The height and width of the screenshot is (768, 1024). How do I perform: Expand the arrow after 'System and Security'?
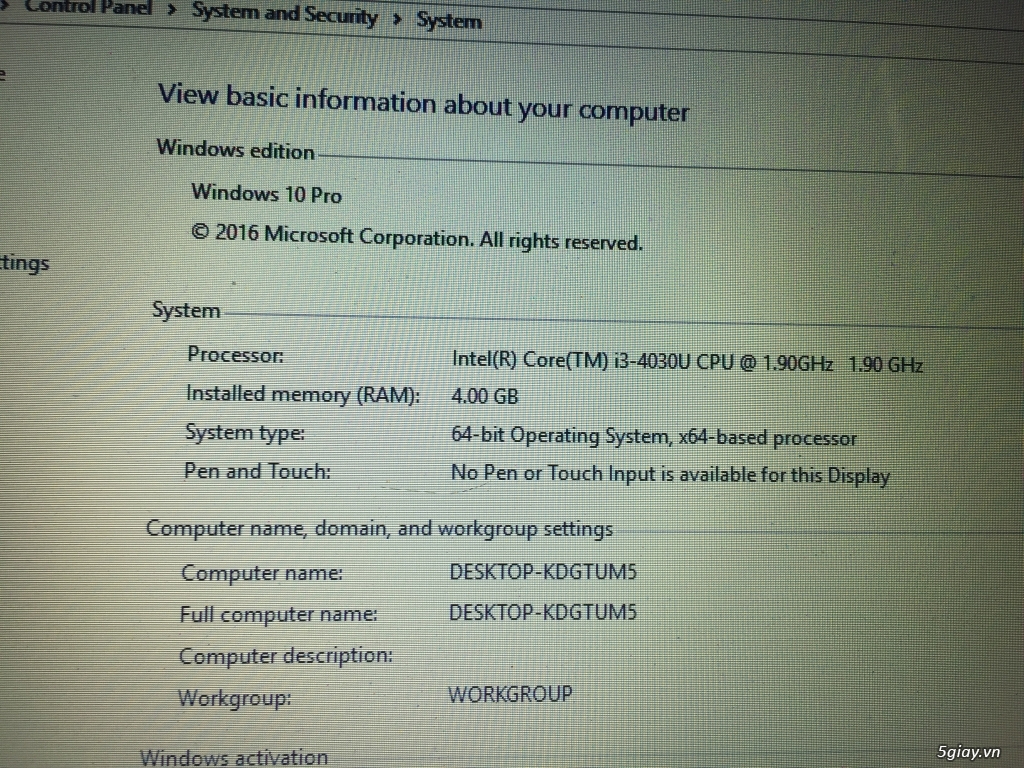pyautogui.click(x=397, y=18)
